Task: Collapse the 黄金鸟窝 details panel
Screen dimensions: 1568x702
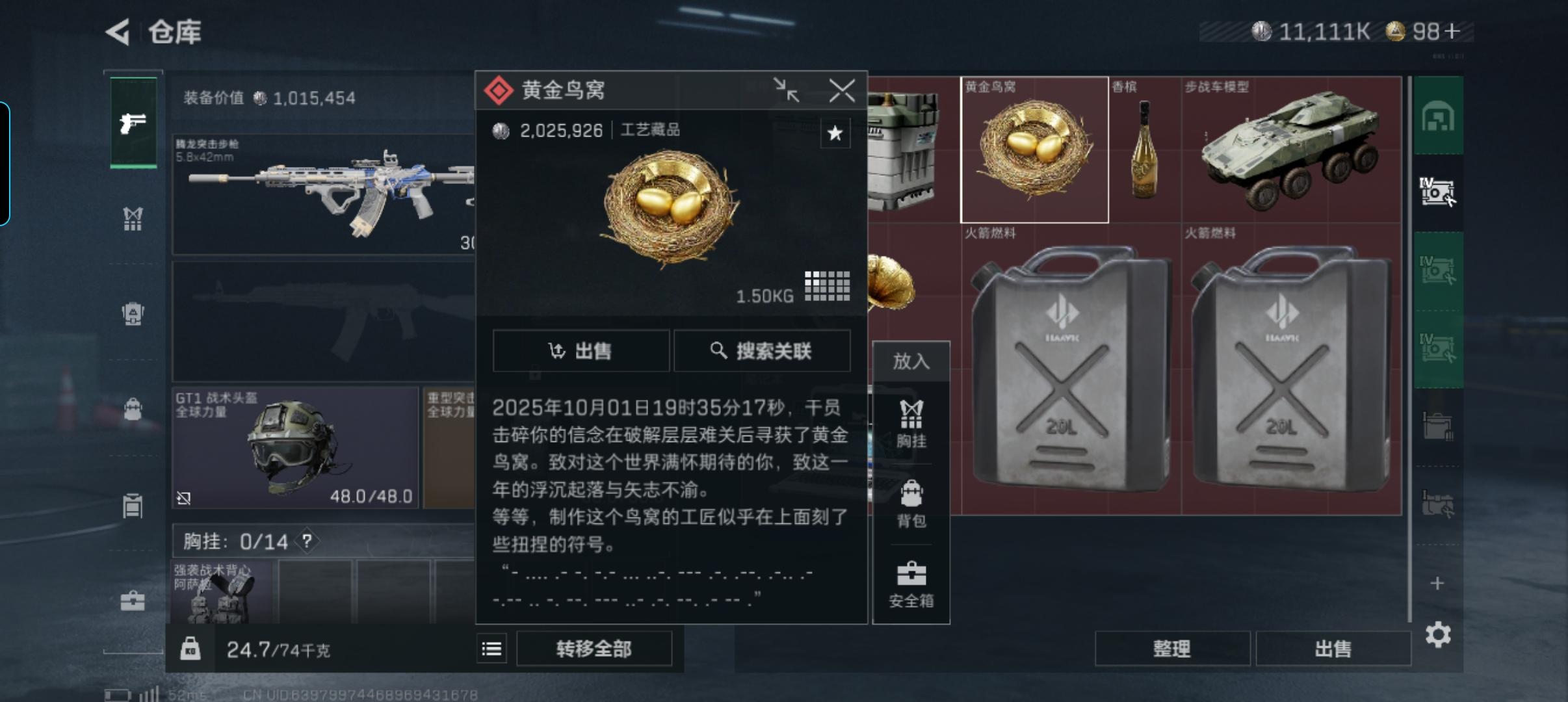Action: click(786, 90)
